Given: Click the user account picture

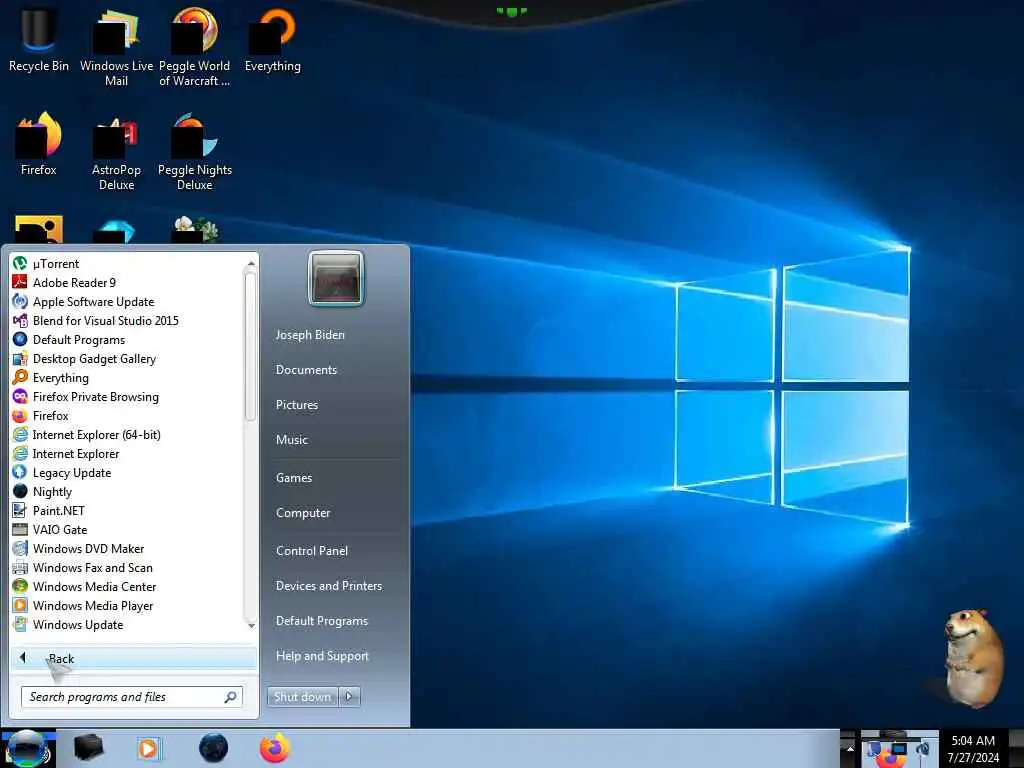Looking at the screenshot, I should coord(336,279).
